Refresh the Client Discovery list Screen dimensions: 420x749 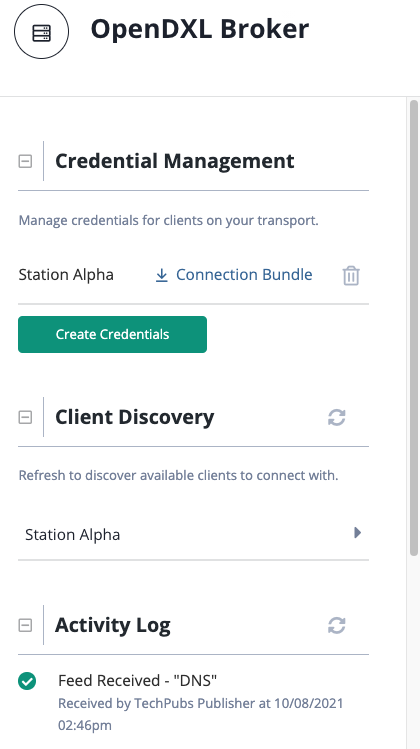[x=337, y=417]
